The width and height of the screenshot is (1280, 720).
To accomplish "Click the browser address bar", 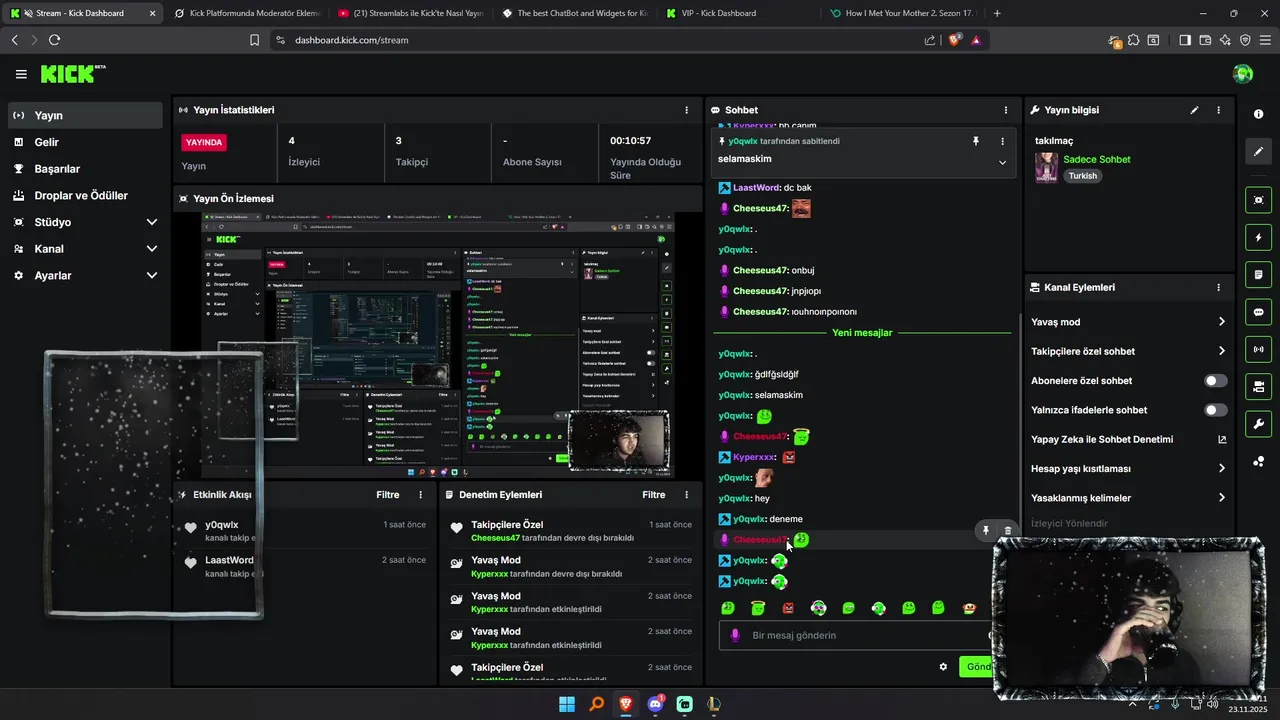I will (x=600, y=40).
